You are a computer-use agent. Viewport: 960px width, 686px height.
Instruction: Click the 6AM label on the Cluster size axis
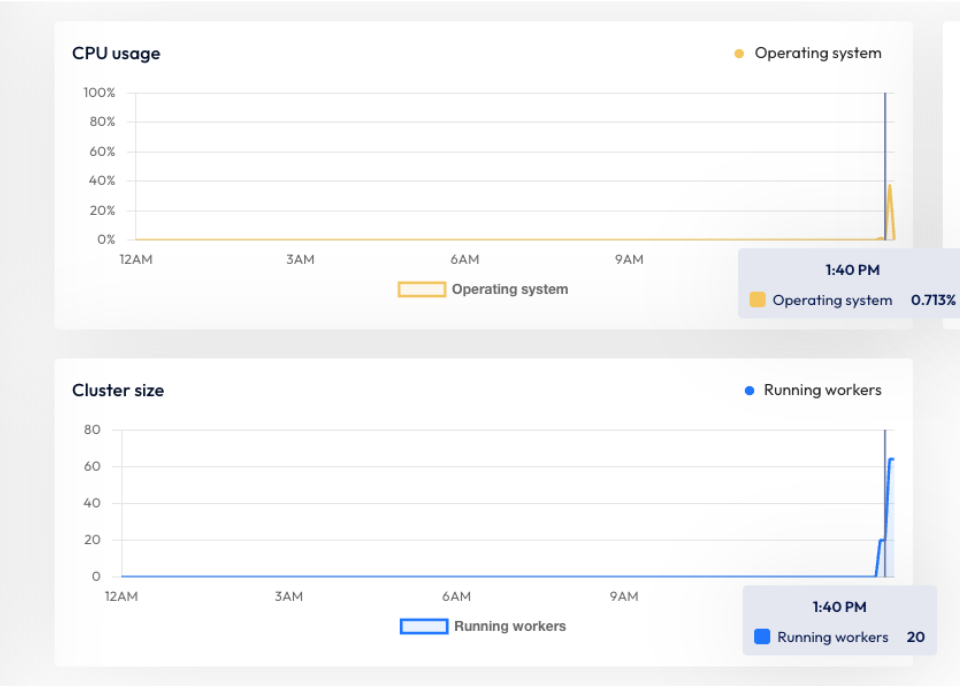point(455,596)
